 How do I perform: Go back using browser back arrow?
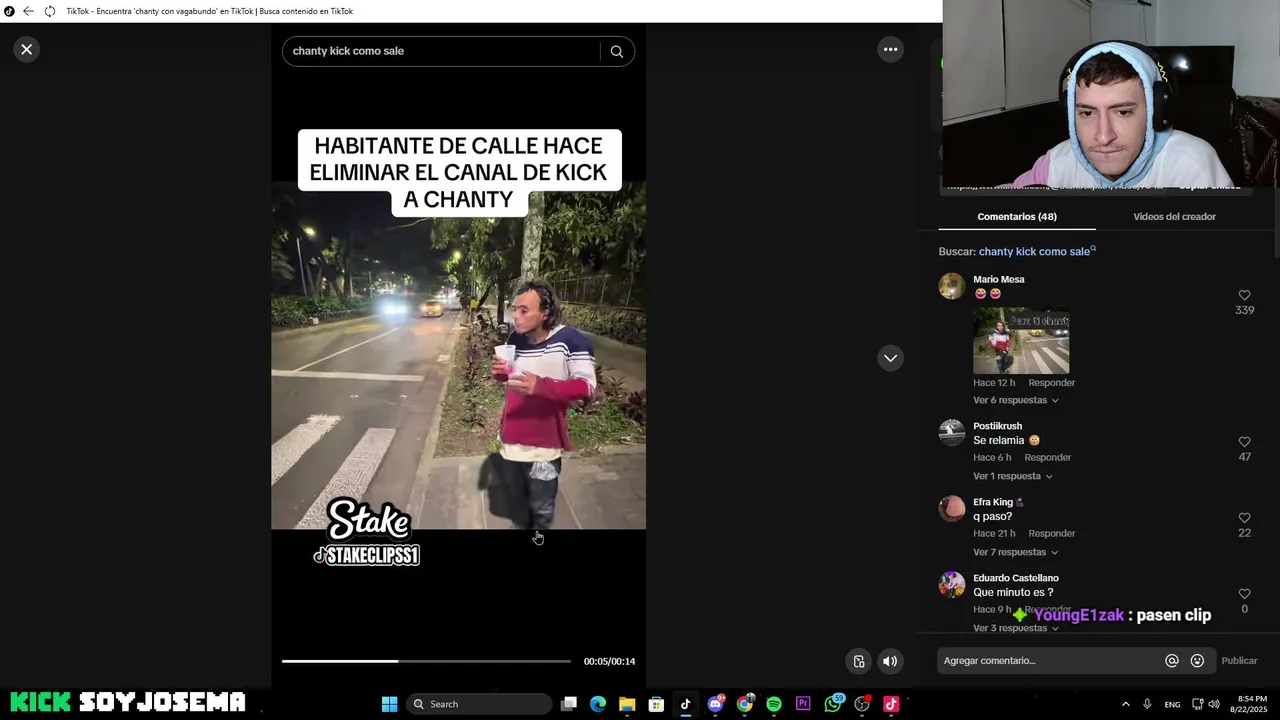coord(28,11)
